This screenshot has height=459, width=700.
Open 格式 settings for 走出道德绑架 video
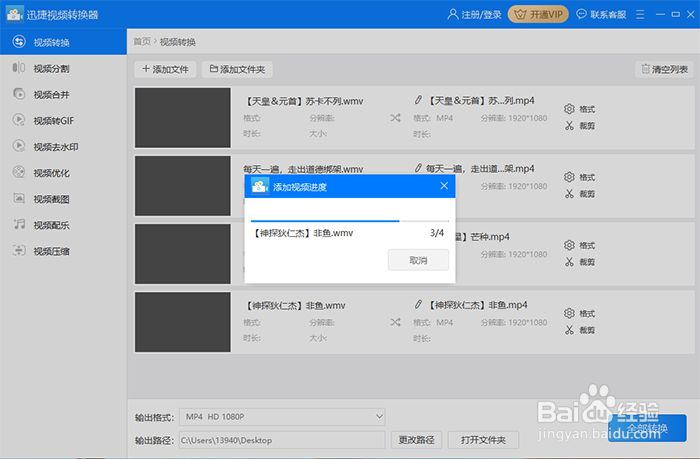click(x=579, y=177)
